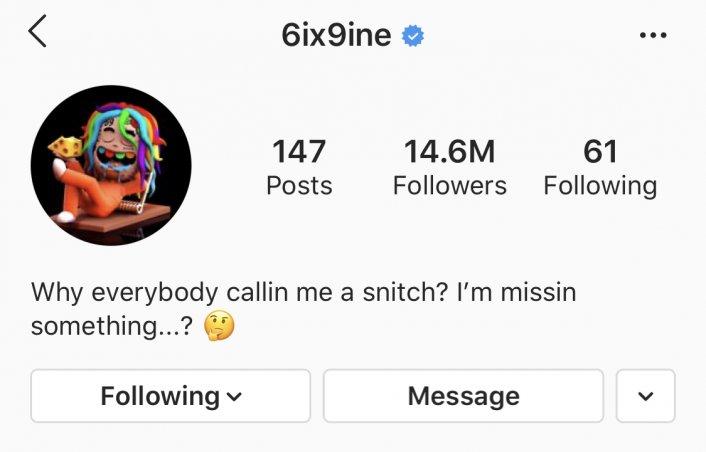Open the 61 following count

(x=600, y=152)
